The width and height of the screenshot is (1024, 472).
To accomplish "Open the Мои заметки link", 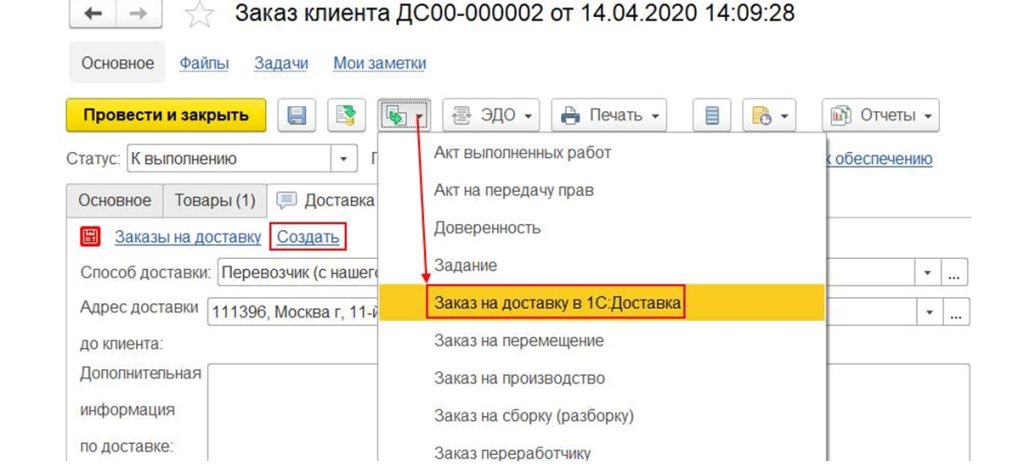I will pos(379,63).
